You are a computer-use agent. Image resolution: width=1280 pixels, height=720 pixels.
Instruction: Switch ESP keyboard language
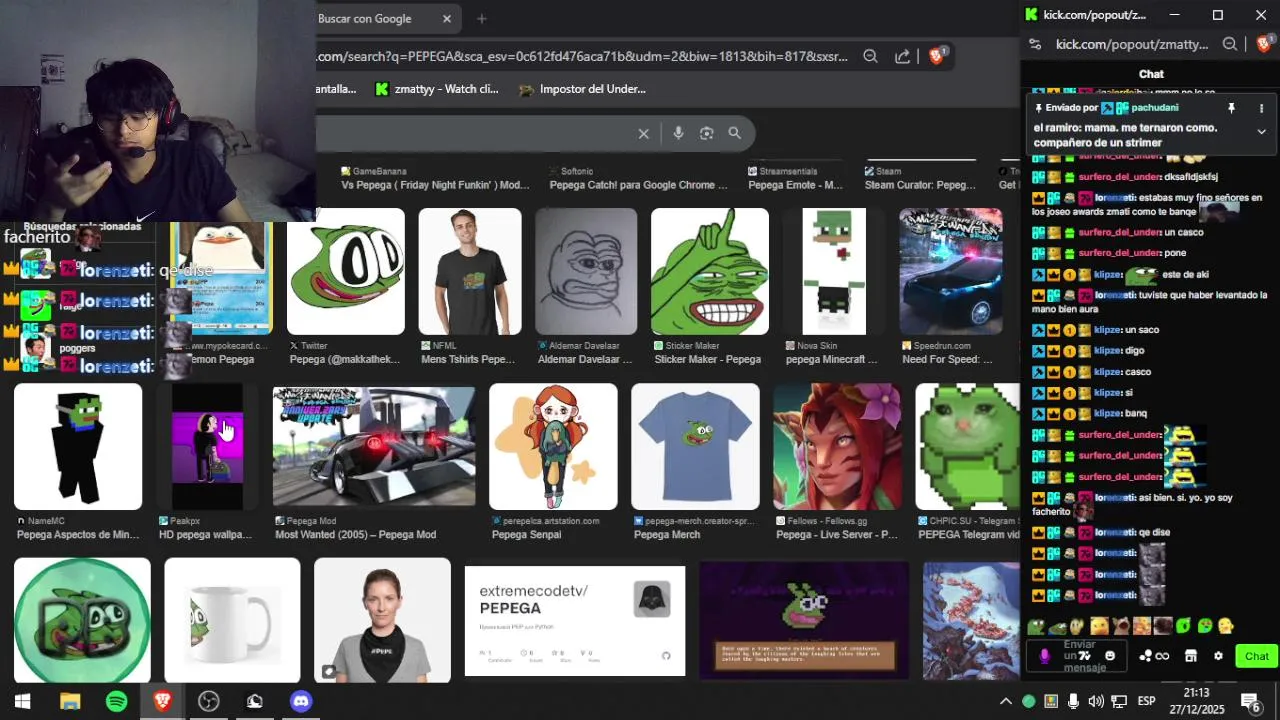tap(1147, 701)
